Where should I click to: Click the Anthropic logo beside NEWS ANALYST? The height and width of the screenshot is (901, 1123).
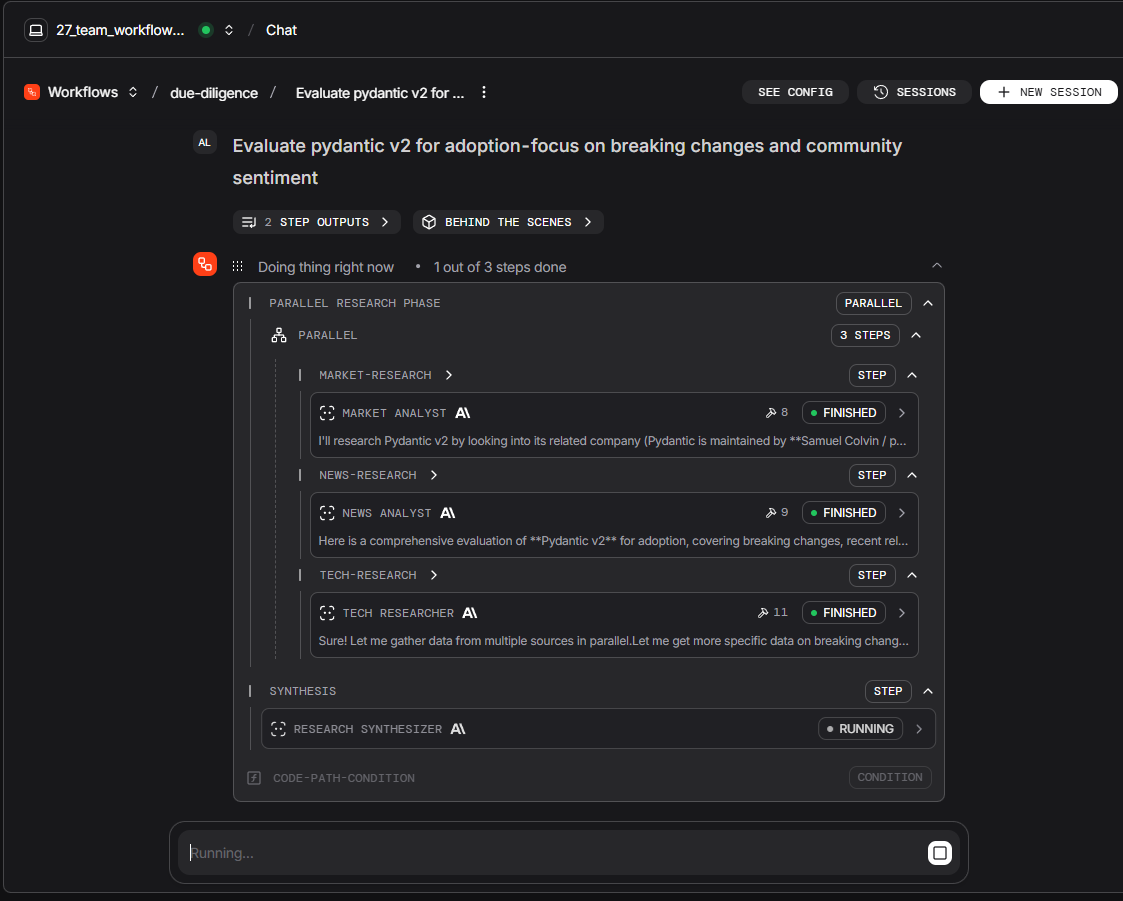(448, 514)
